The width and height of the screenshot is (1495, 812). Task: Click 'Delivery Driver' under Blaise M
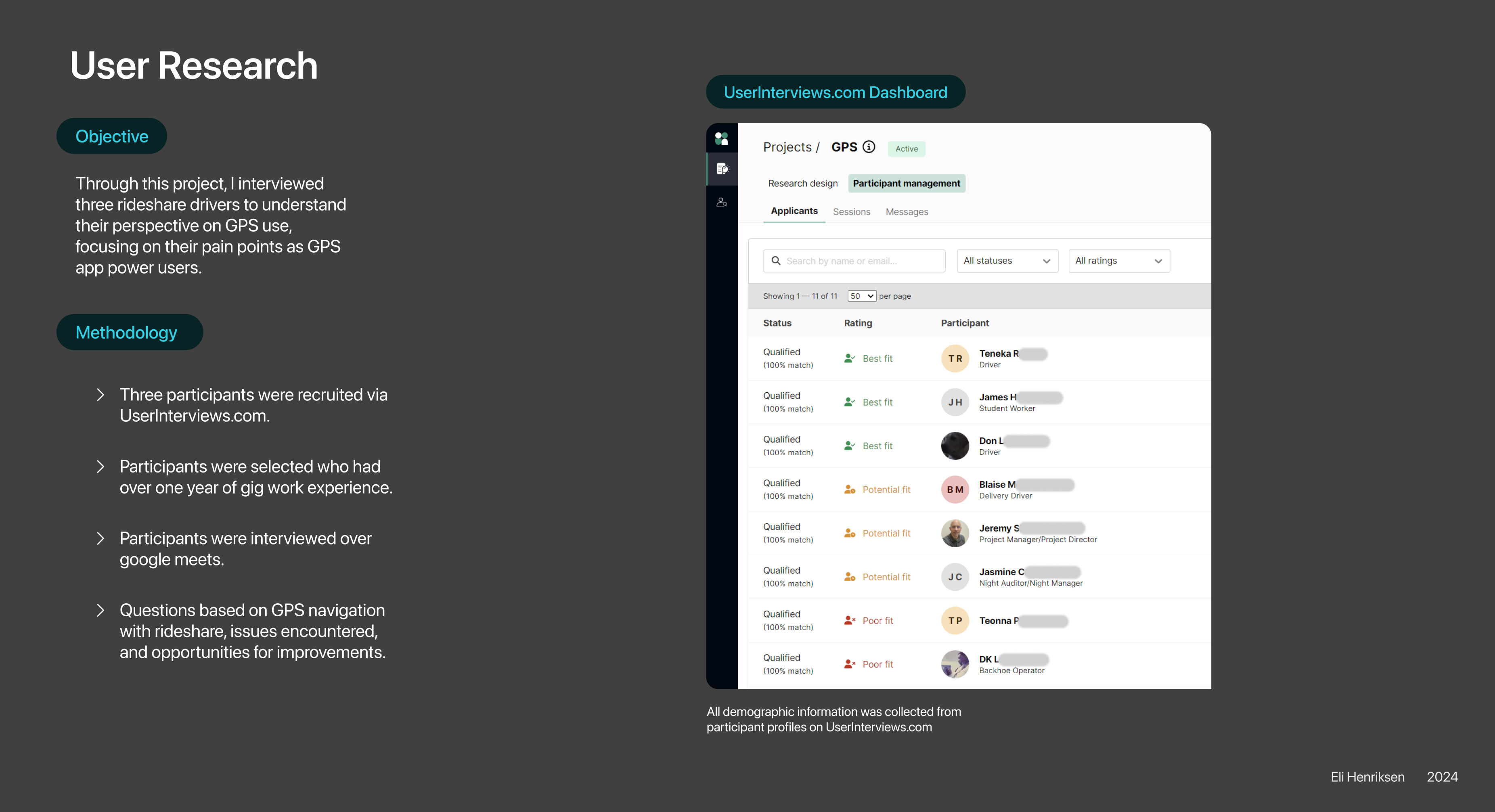[x=1005, y=496]
